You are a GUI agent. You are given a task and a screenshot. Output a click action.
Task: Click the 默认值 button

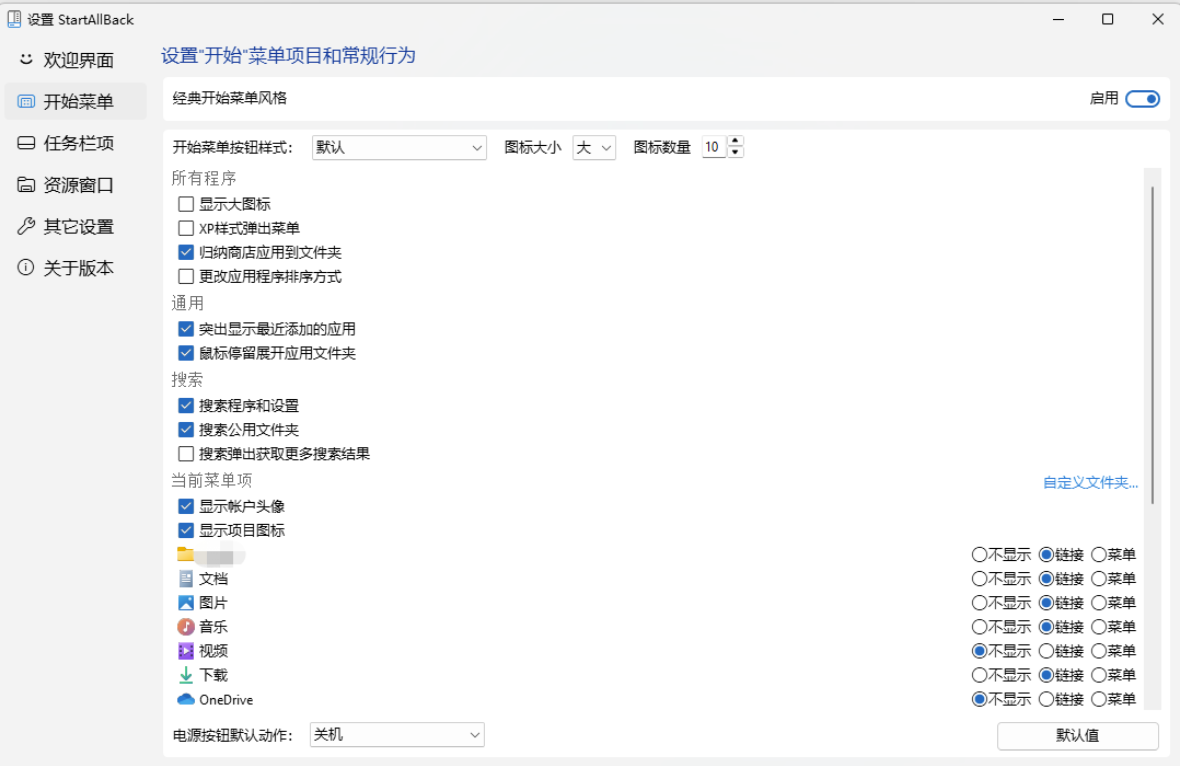[x=1077, y=736]
